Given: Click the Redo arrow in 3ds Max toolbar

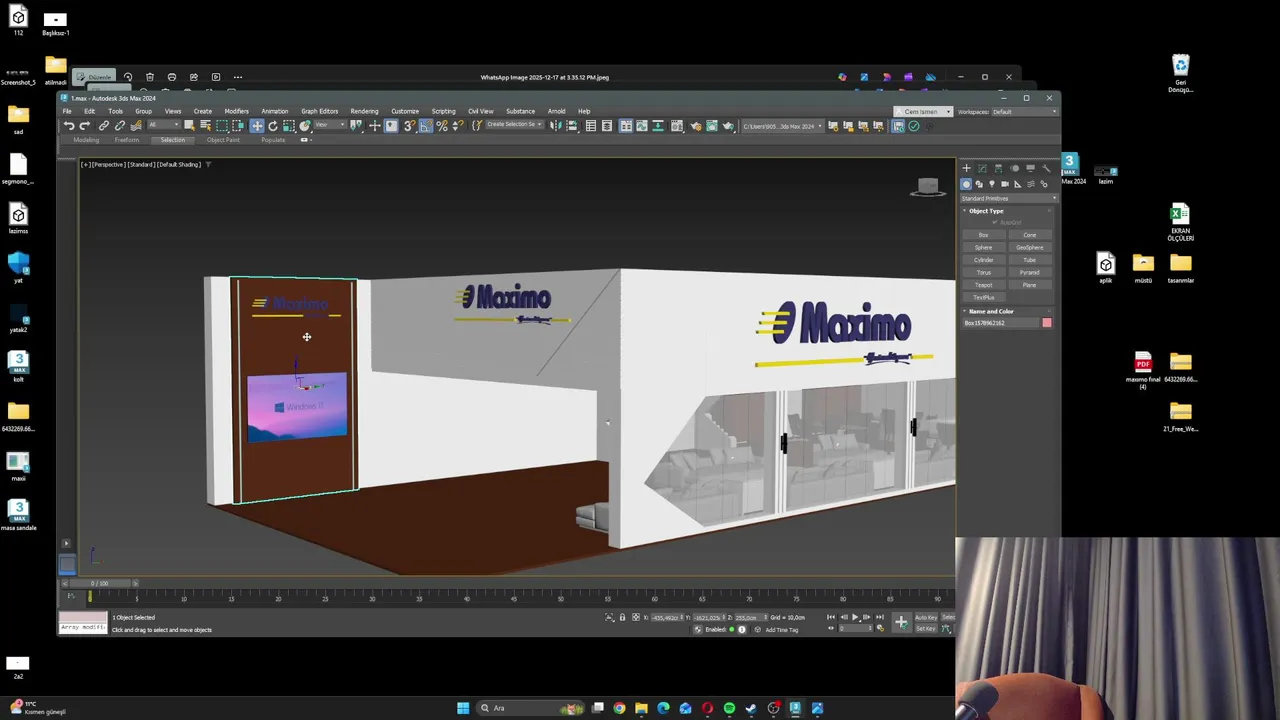Looking at the screenshot, I should pyautogui.click(x=84, y=125).
